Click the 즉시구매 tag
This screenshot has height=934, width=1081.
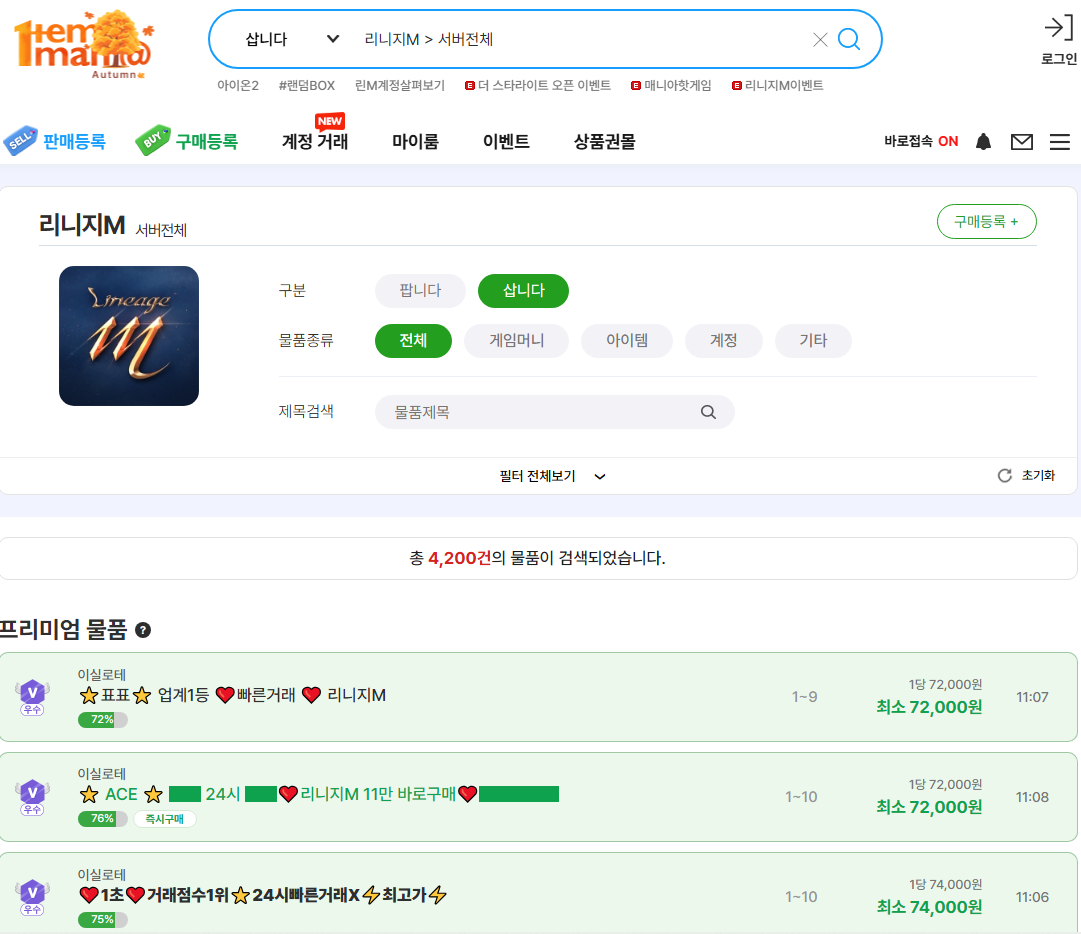click(x=165, y=819)
